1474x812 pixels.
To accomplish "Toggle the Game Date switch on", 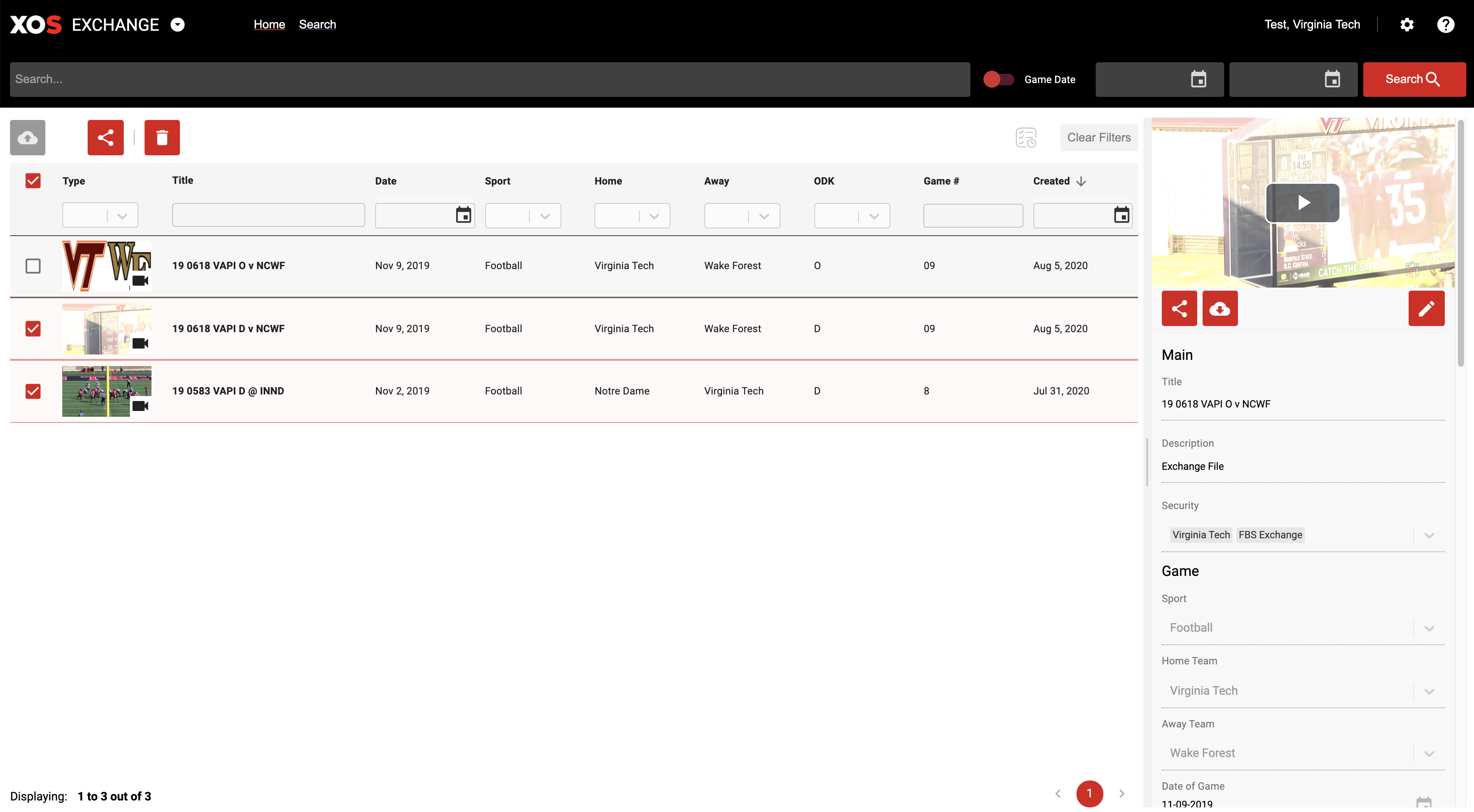I will coord(998,79).
